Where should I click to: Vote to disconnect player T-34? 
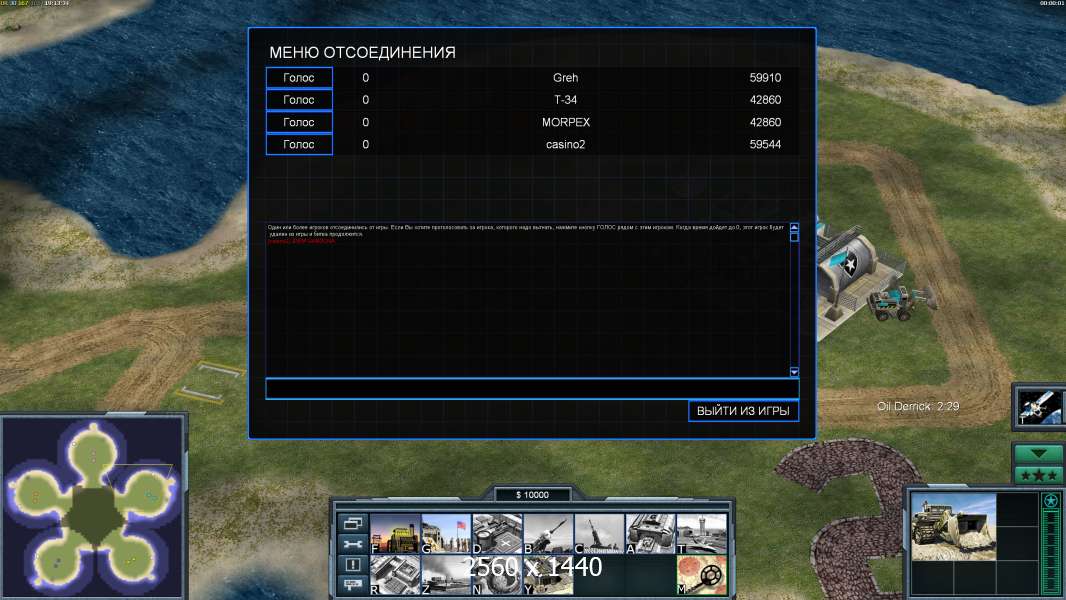point(299,100)
